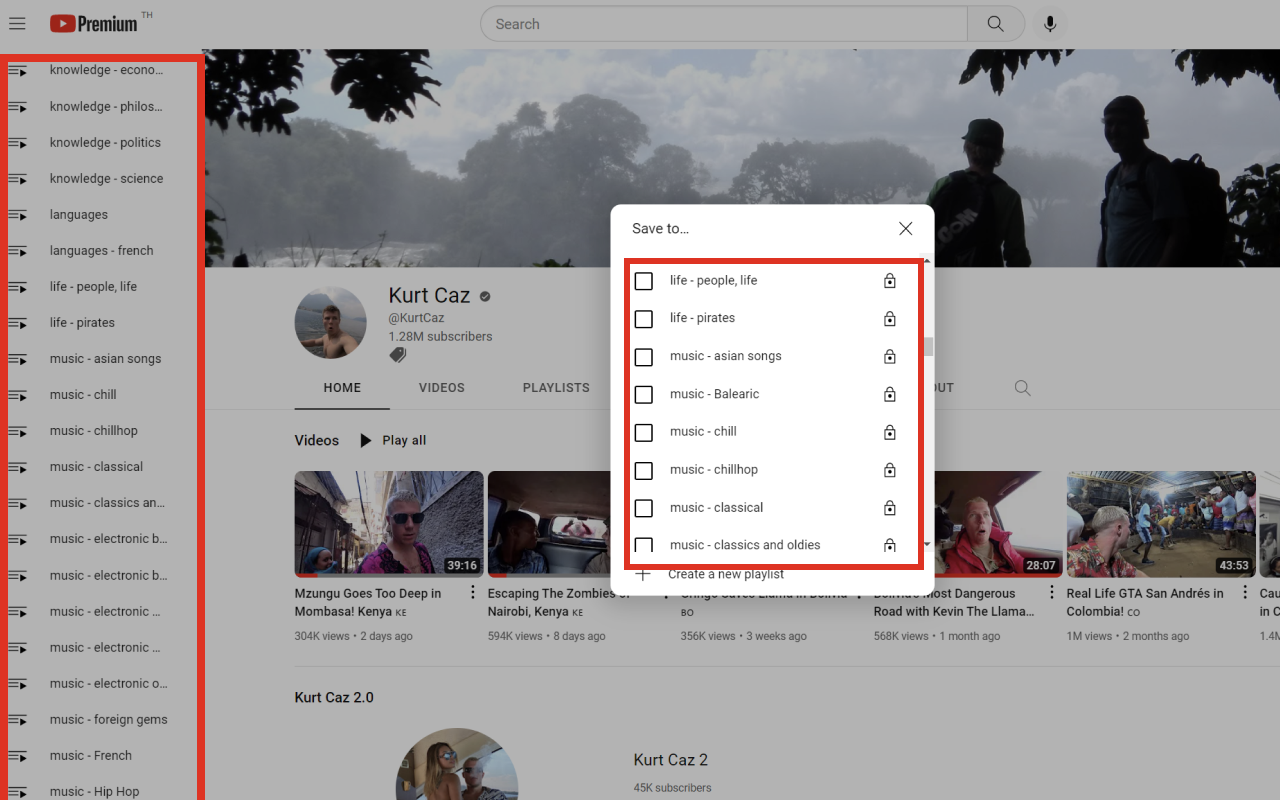Close the Save to dialog

[906, 229]
